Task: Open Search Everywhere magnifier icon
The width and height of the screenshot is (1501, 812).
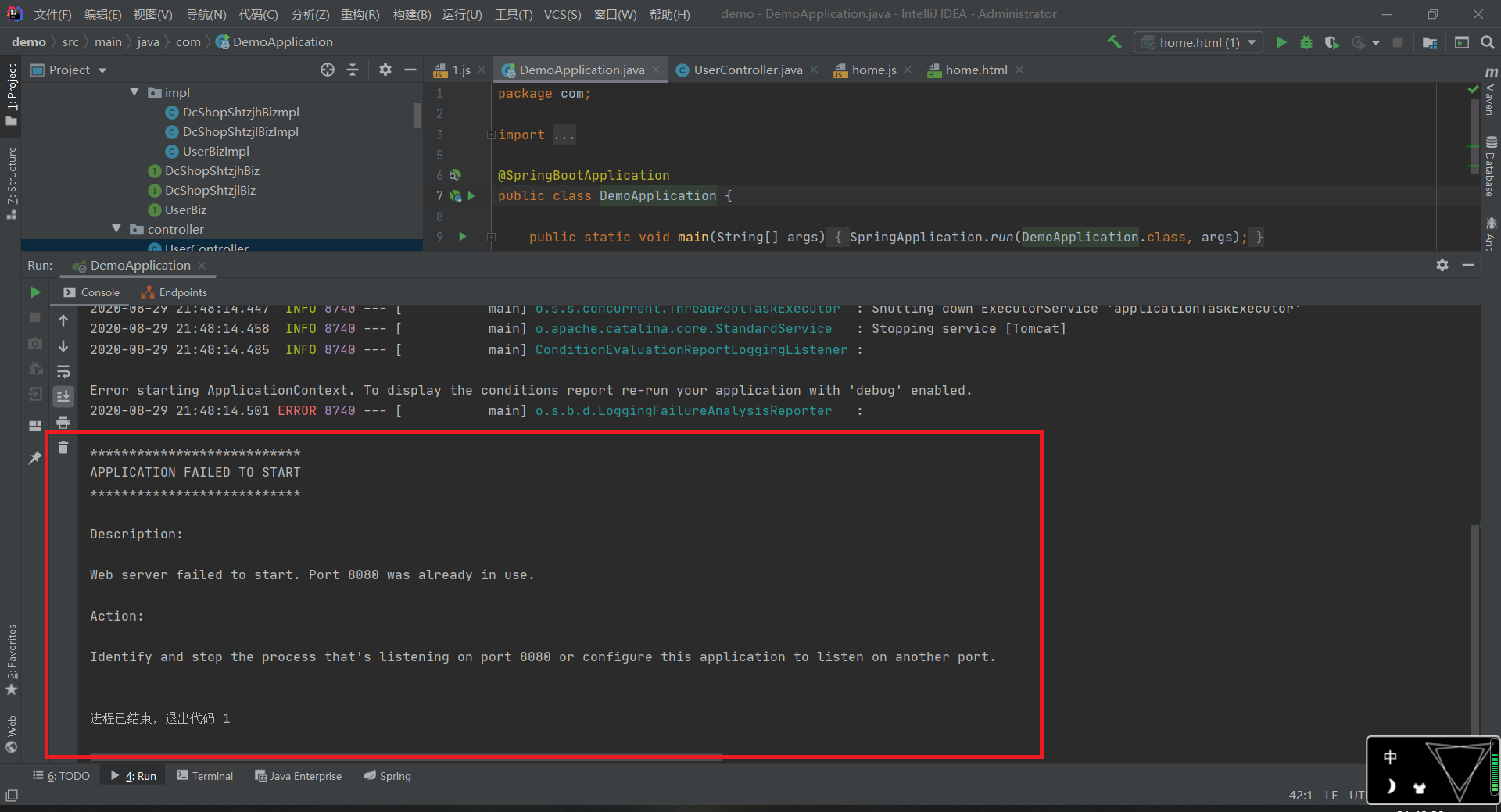Action: tap(1488, 42)
